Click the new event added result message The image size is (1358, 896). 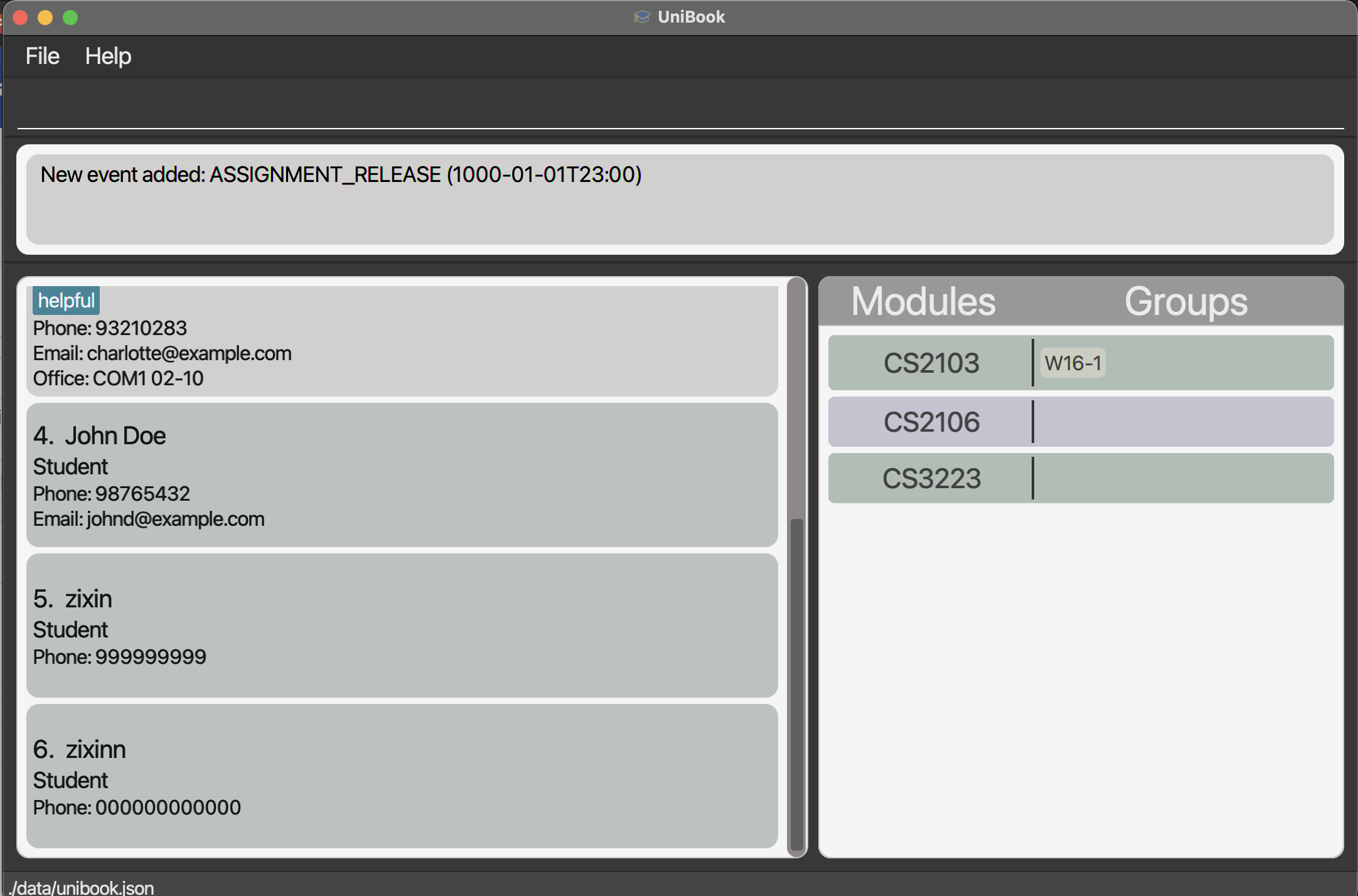click(341, 174)
